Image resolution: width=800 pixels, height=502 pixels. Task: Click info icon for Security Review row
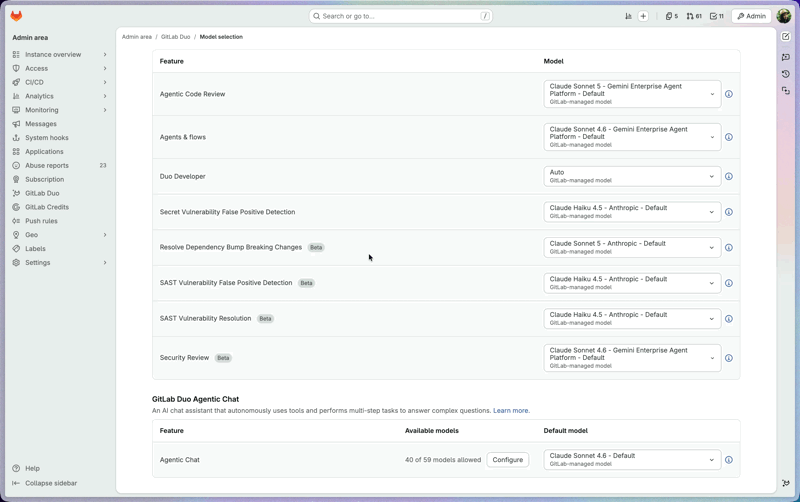pyautogui.click(x=729, y=358)
